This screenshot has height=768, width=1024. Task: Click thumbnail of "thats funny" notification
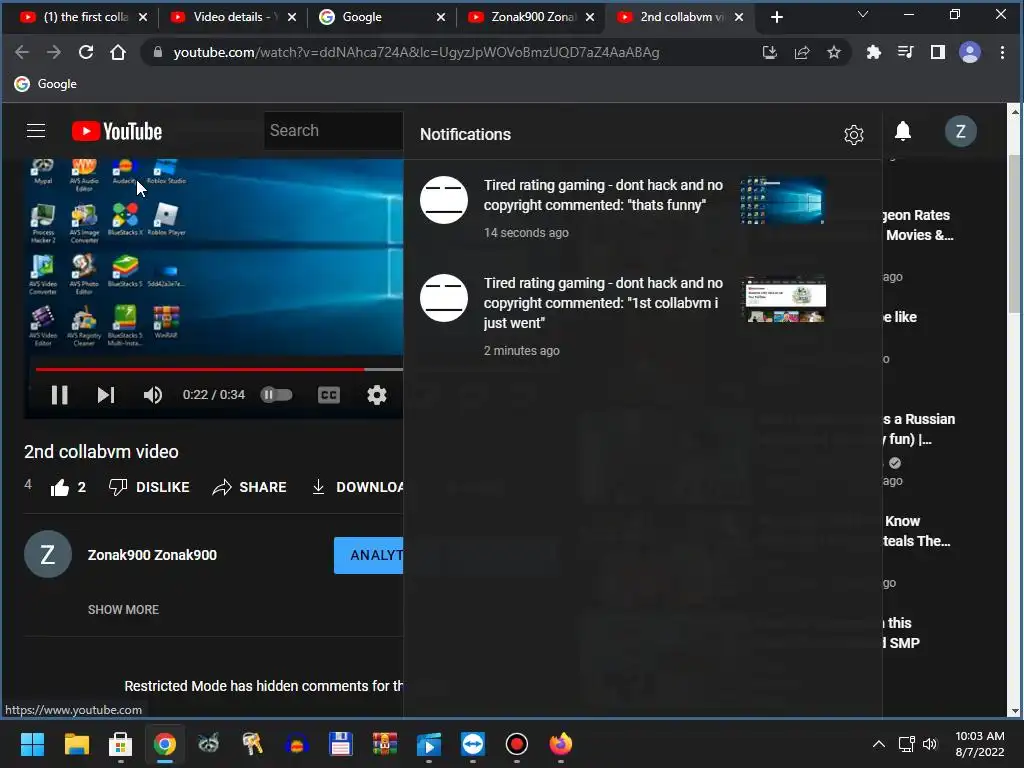(784, 200)
